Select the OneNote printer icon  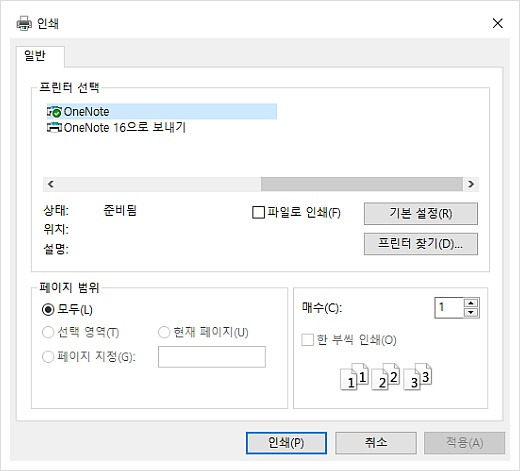tap(54, 112)
